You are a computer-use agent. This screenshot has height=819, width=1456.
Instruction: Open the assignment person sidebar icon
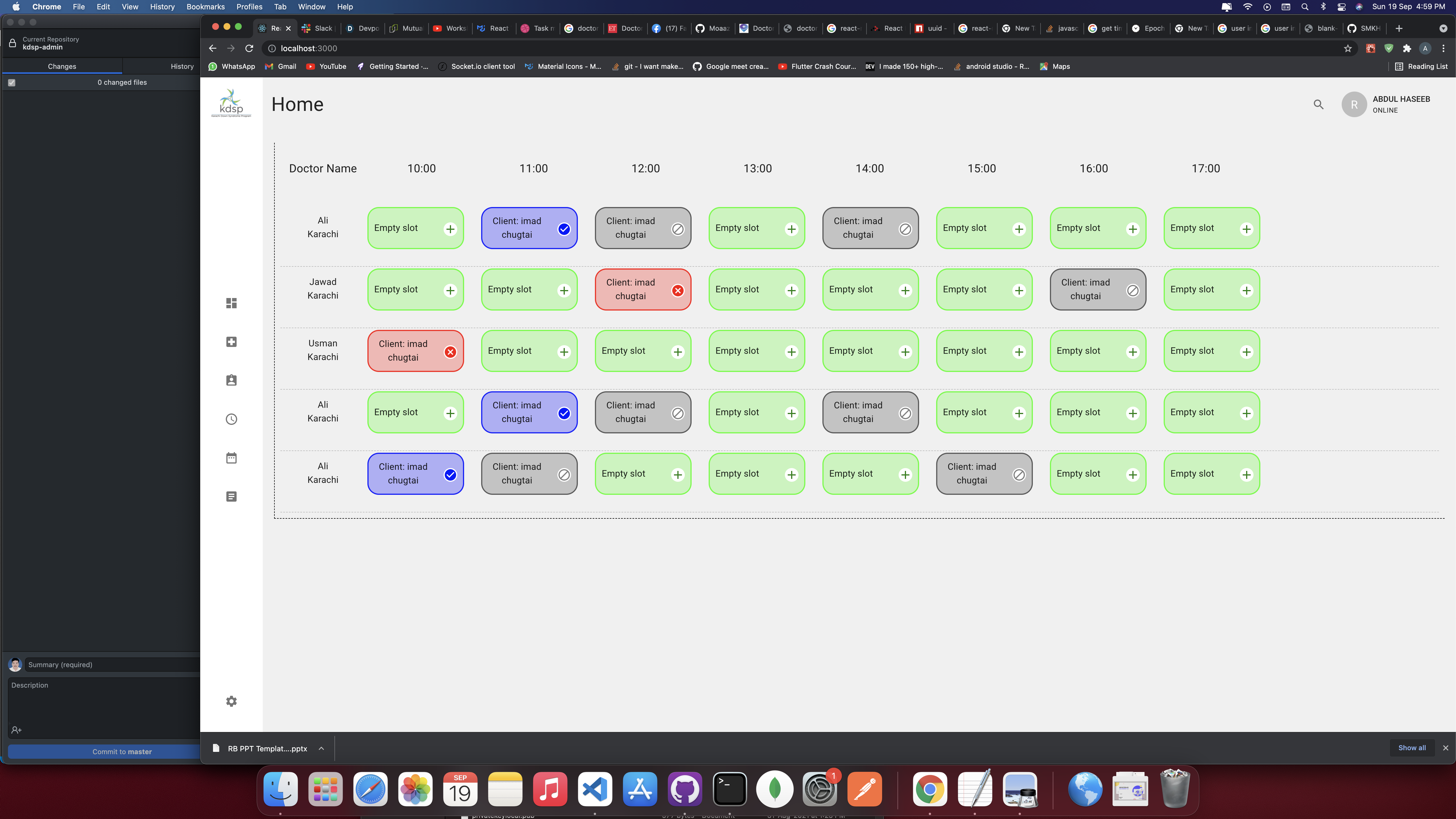pos(231,380)
